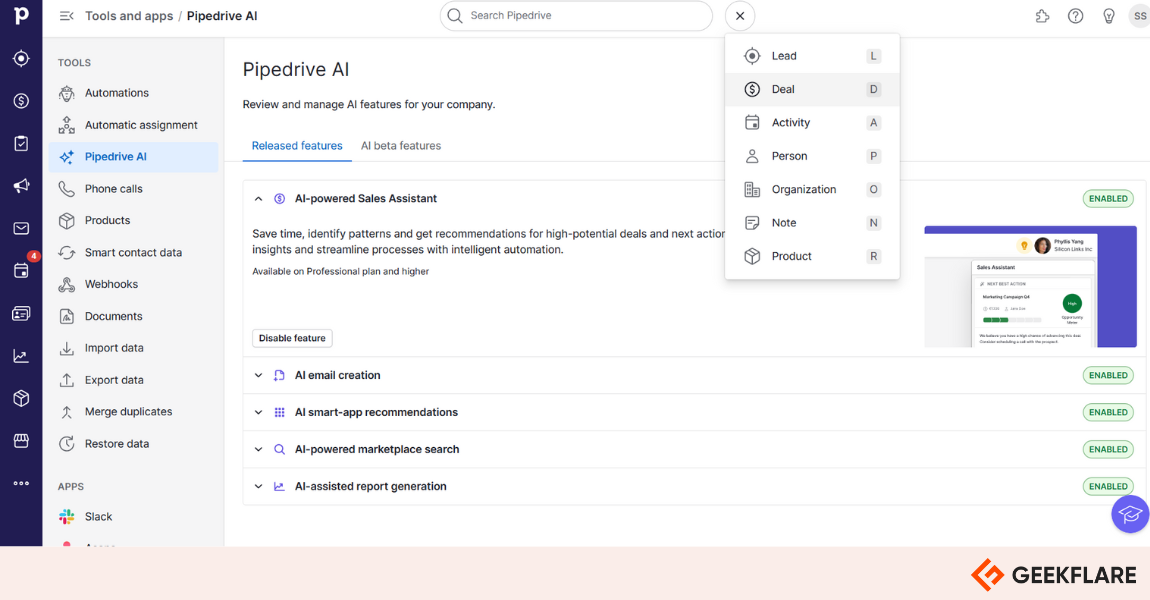Image resolution: width=1150 pixels, height=600 pixels.
Task: Open Deals dollar icon in left navigation
Action: [21, 100]
